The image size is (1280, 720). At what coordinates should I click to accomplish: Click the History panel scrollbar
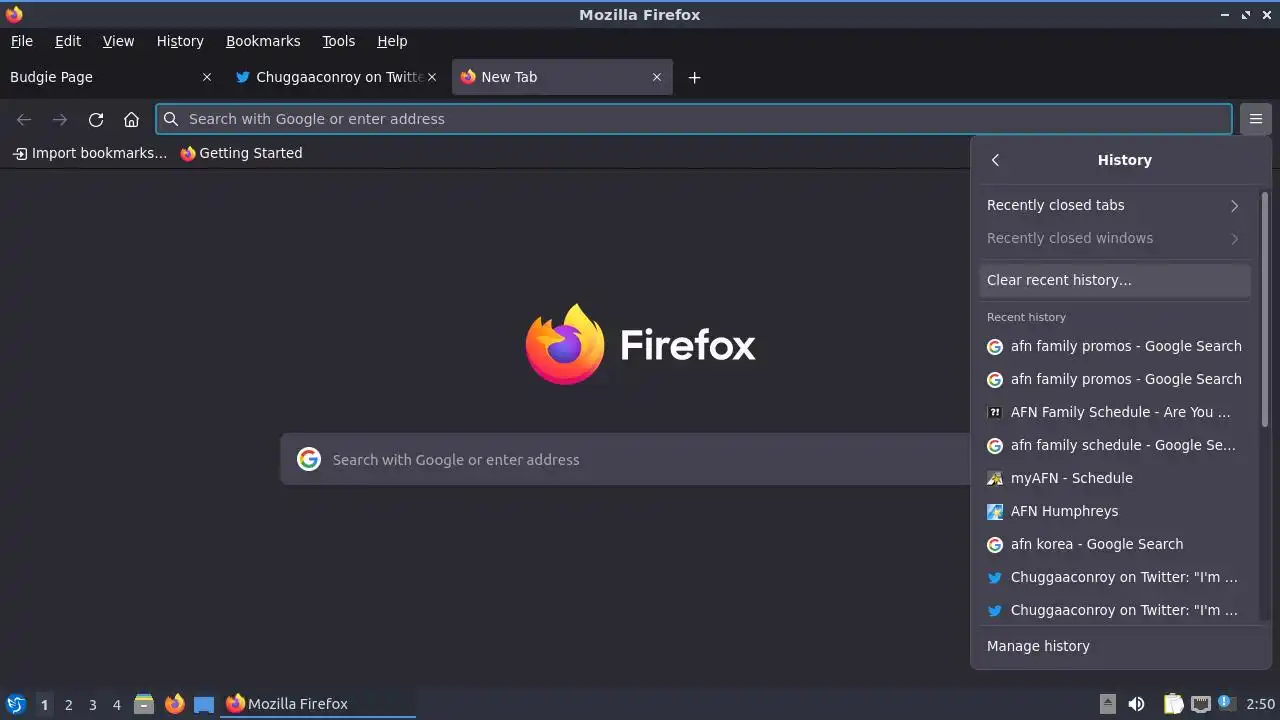coord(1265,310)
